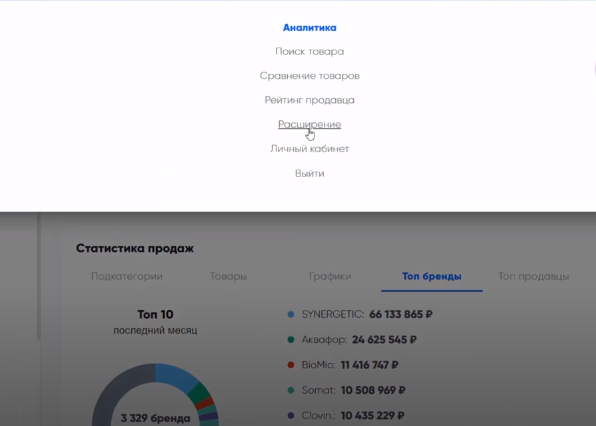
Task: Click the green segment of the donut chart
Action: [x=200, y=393]
